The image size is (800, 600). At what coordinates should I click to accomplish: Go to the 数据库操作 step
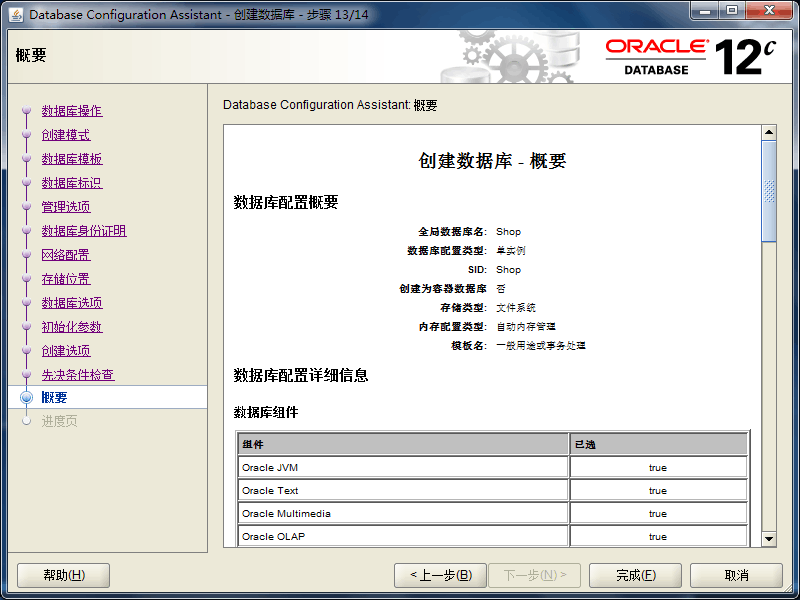[x=71, y=111]
